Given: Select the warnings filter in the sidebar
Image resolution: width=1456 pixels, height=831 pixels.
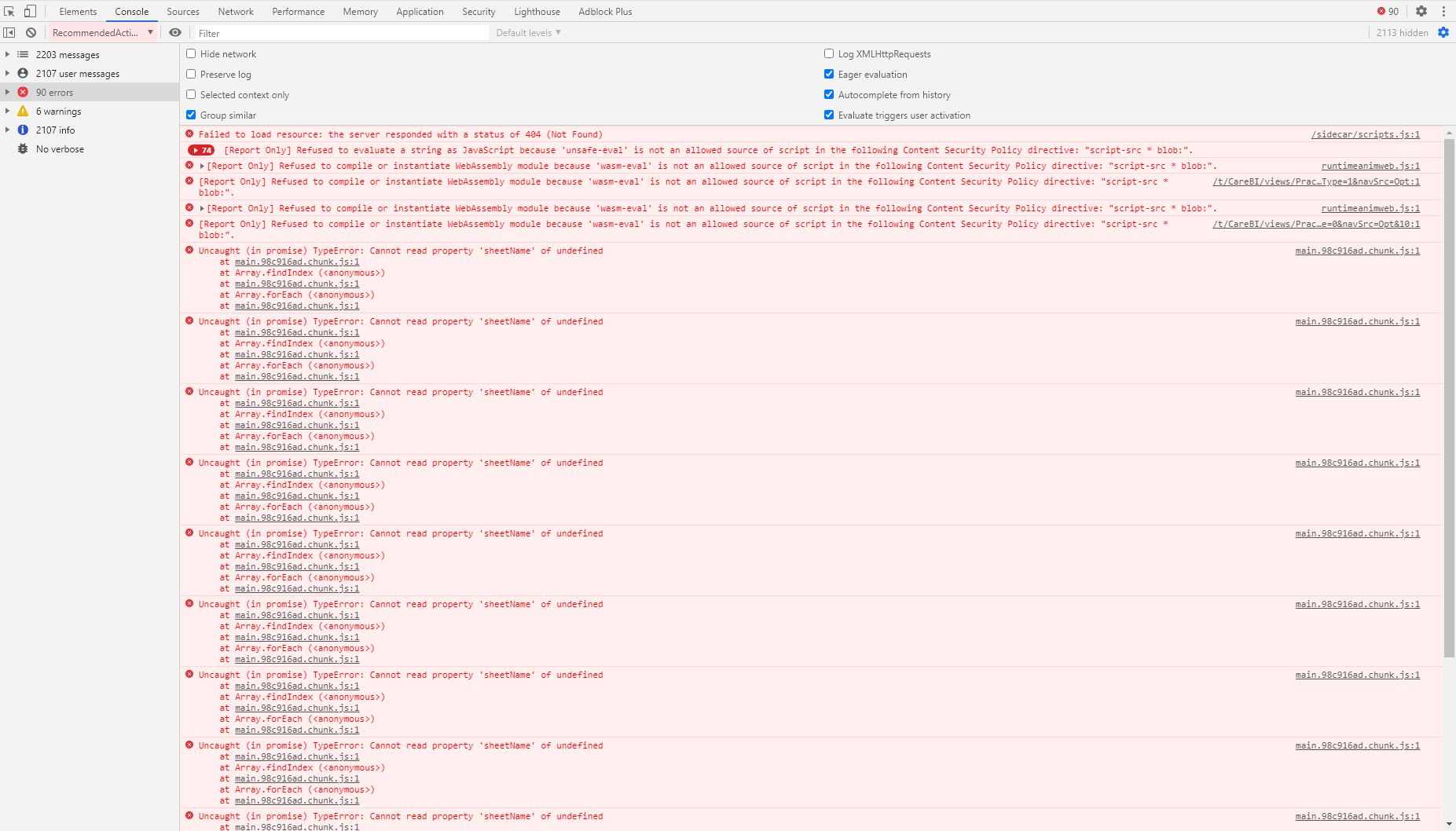Looking at the screenshot, I should [x=58, y=111].
